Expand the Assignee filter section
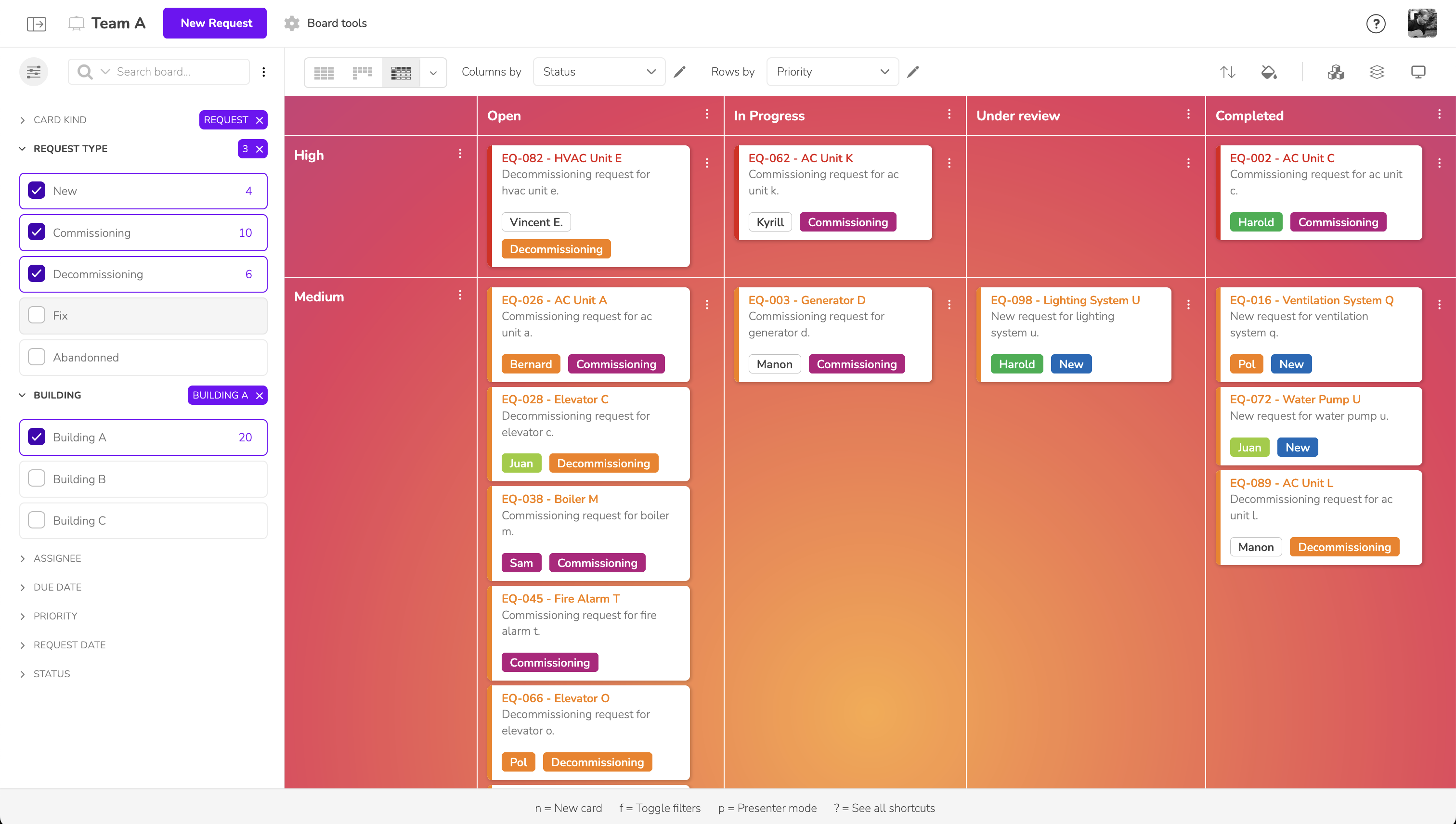 57,558
